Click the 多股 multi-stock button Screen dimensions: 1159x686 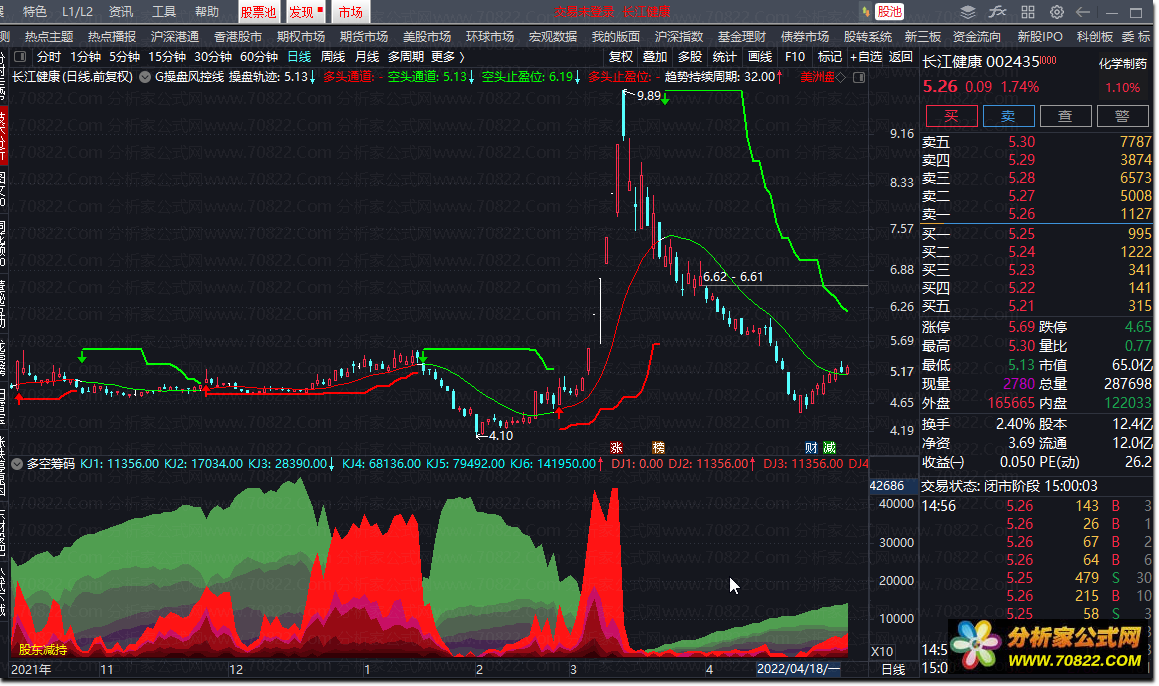click(x=690, y=57)
